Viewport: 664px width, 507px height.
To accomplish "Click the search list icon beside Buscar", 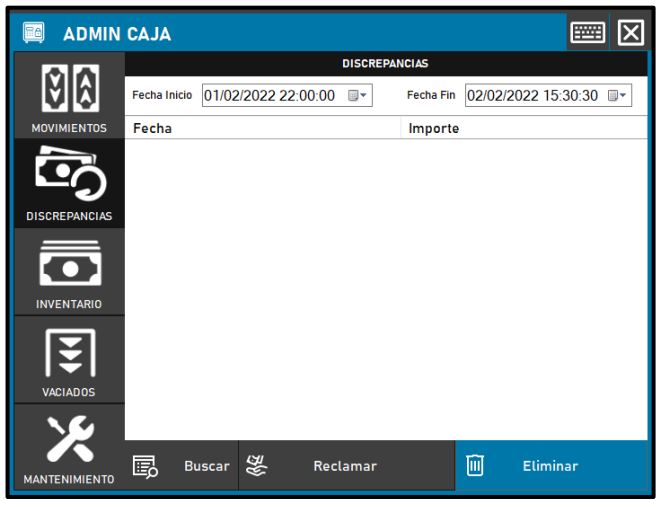I will 146,466.
